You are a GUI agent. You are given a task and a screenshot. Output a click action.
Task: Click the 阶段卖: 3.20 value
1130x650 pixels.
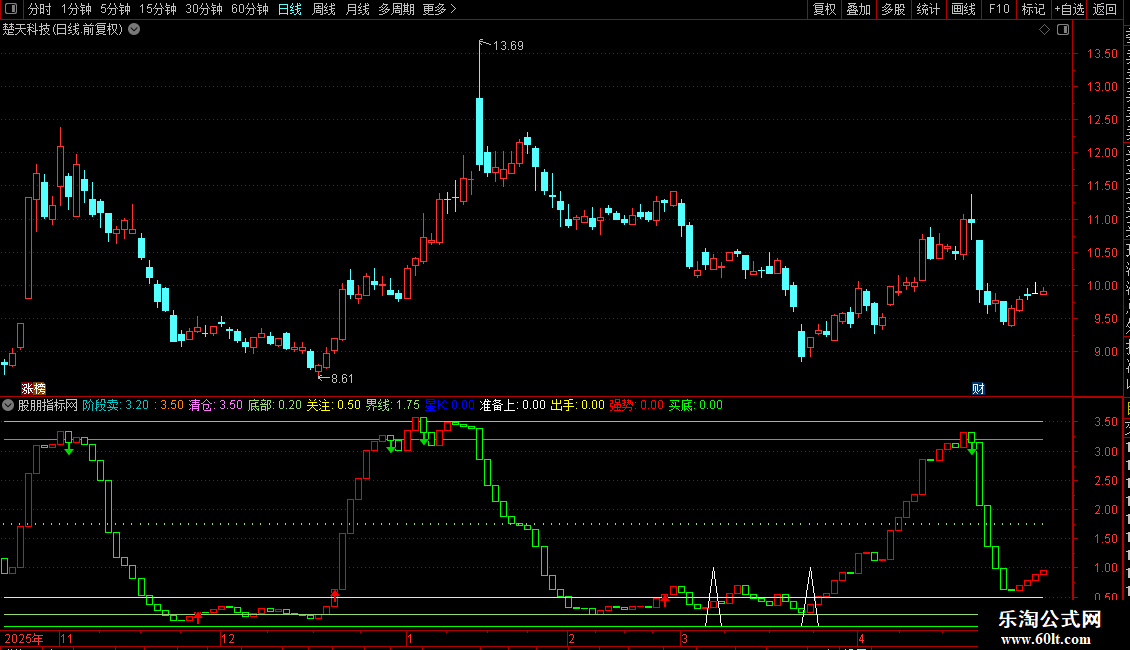tap(115, 405)
